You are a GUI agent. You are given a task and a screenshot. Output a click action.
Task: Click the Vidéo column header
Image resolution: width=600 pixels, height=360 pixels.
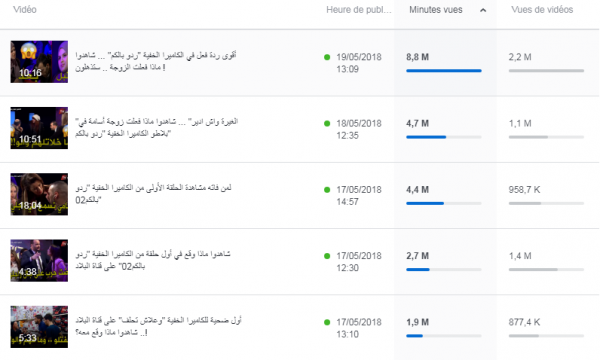[x=25, y=10]
